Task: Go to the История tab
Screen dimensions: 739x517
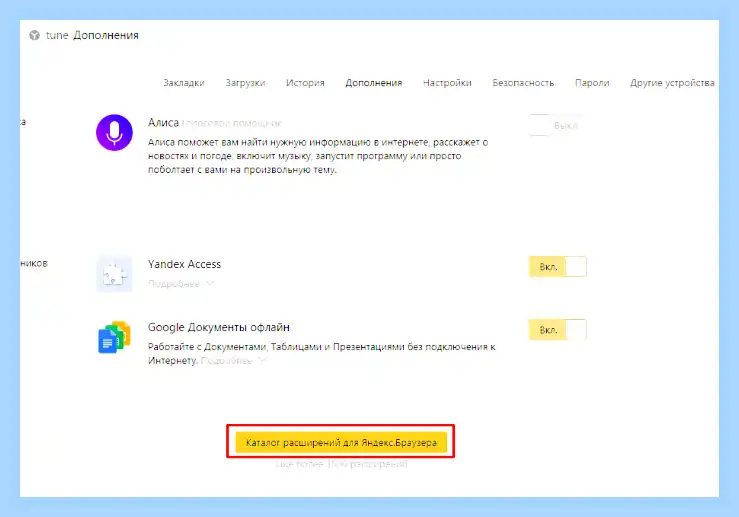Action: click(305, 83)
